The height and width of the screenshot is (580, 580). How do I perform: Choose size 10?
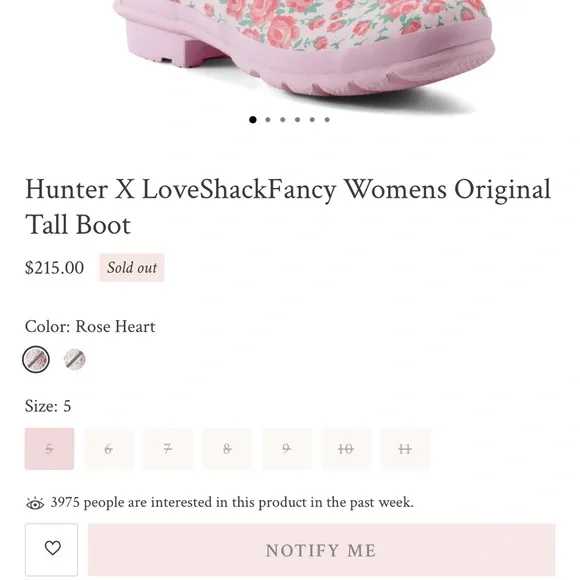[346, 449]
